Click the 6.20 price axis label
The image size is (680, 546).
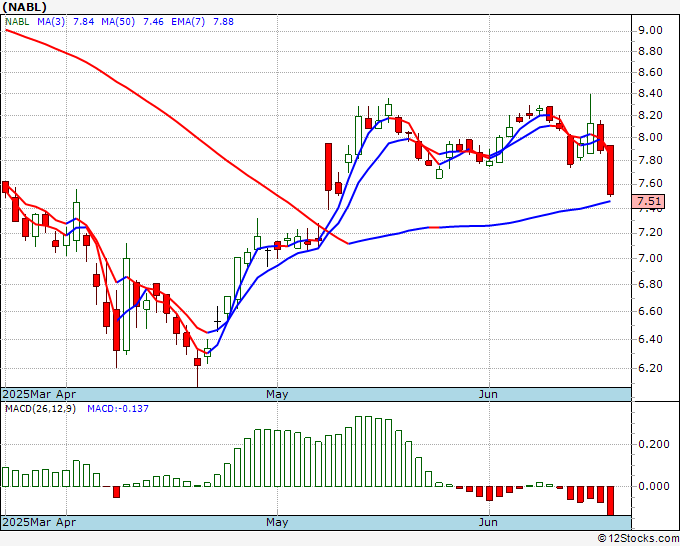[x=650, y=368]
